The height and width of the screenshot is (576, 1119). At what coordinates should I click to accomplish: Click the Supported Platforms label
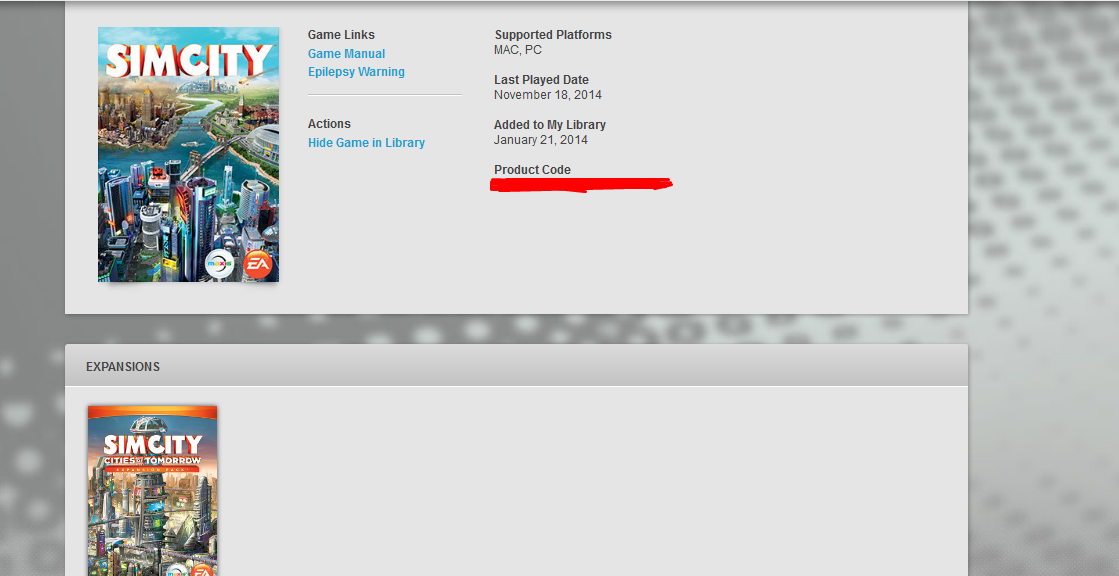click(553, 35)
